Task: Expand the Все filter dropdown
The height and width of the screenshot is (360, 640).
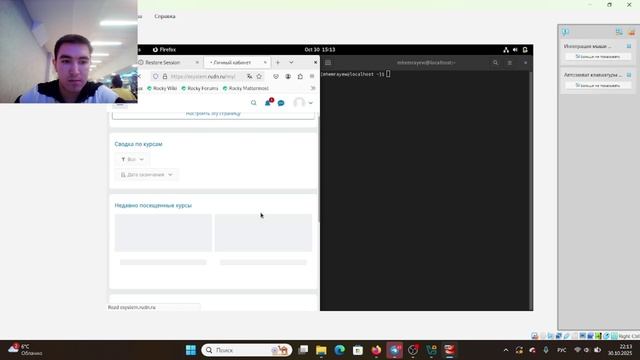Action: pos(132,159)
